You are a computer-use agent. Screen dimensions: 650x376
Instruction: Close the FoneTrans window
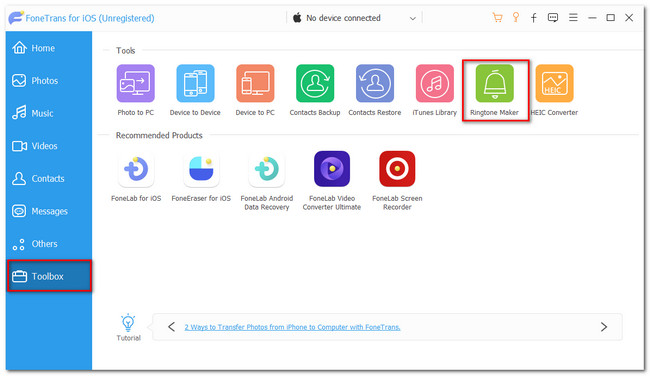tap(629, 17)
